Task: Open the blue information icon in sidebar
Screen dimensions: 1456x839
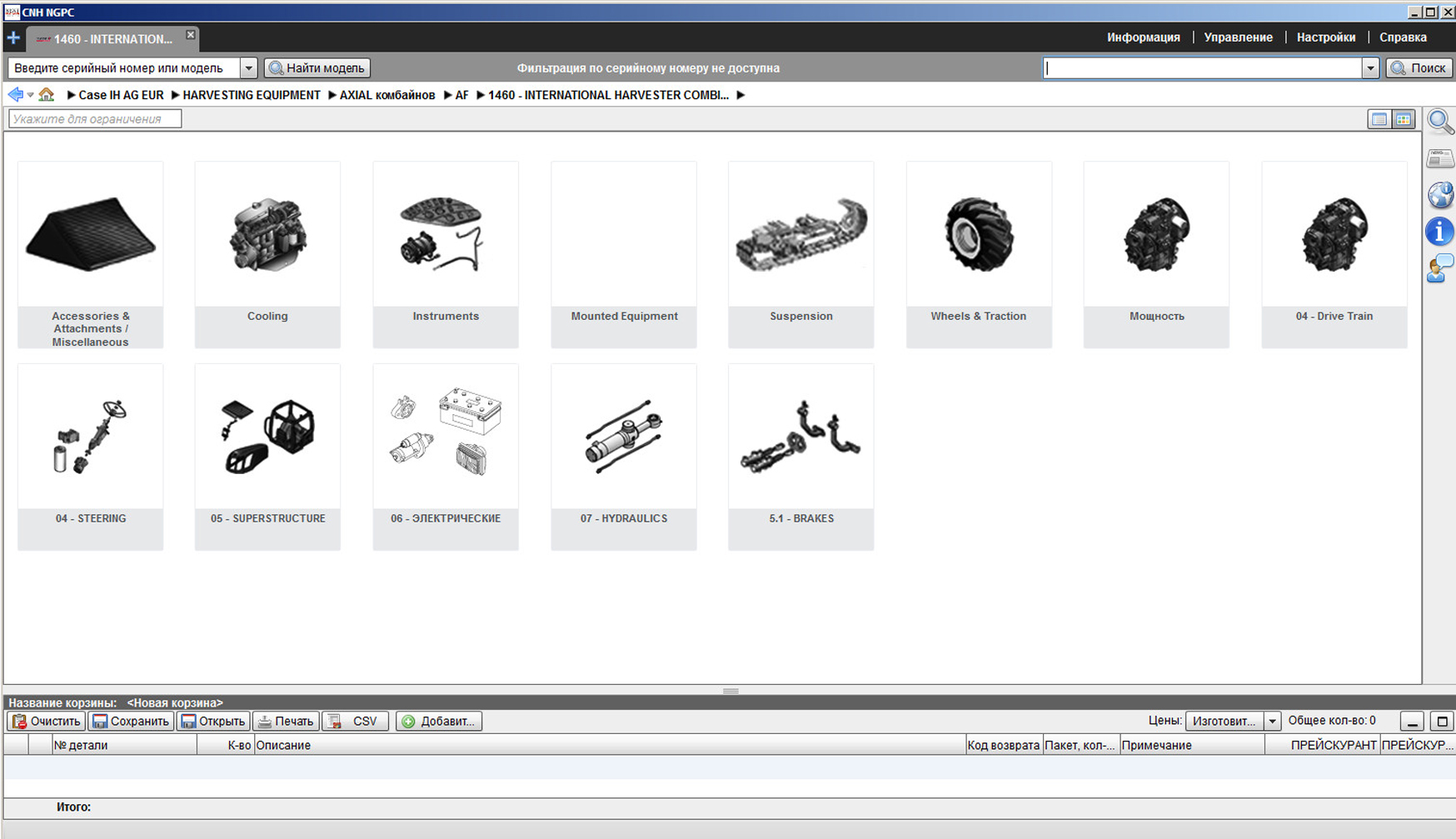Action: 1440,232
